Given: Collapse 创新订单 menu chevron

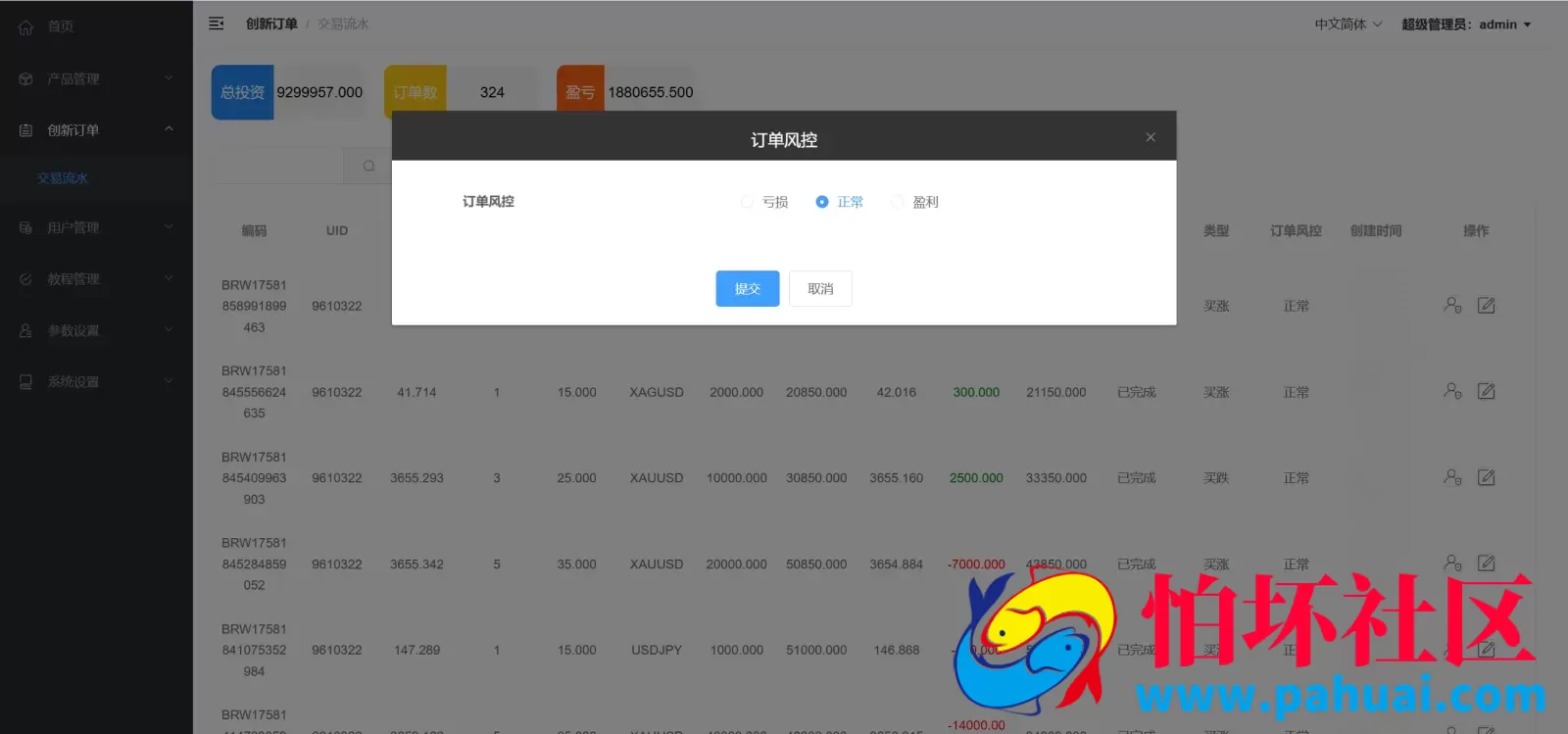Looking at the screenshot, I should [169, 129].
